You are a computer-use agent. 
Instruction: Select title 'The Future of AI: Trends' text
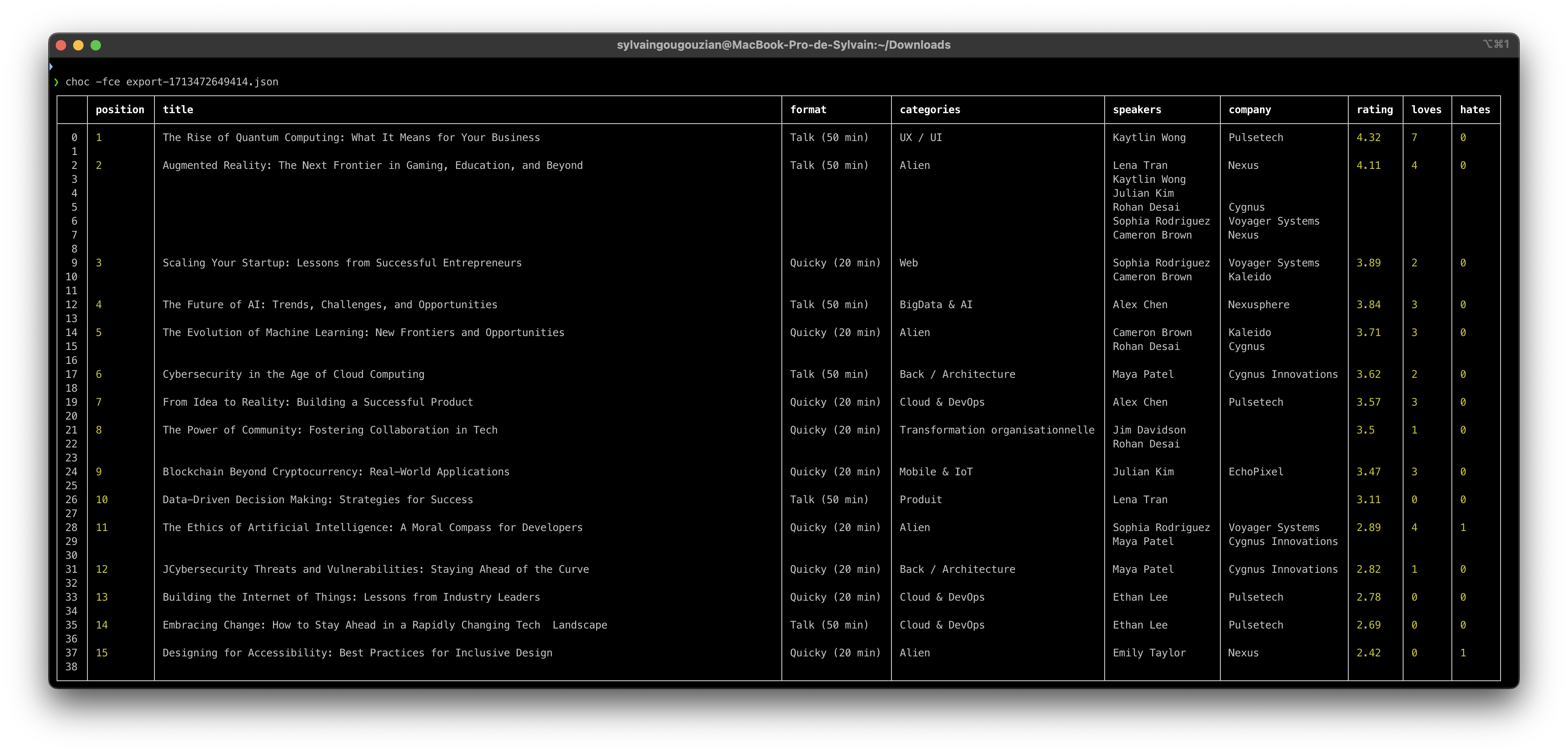point(330,304)
